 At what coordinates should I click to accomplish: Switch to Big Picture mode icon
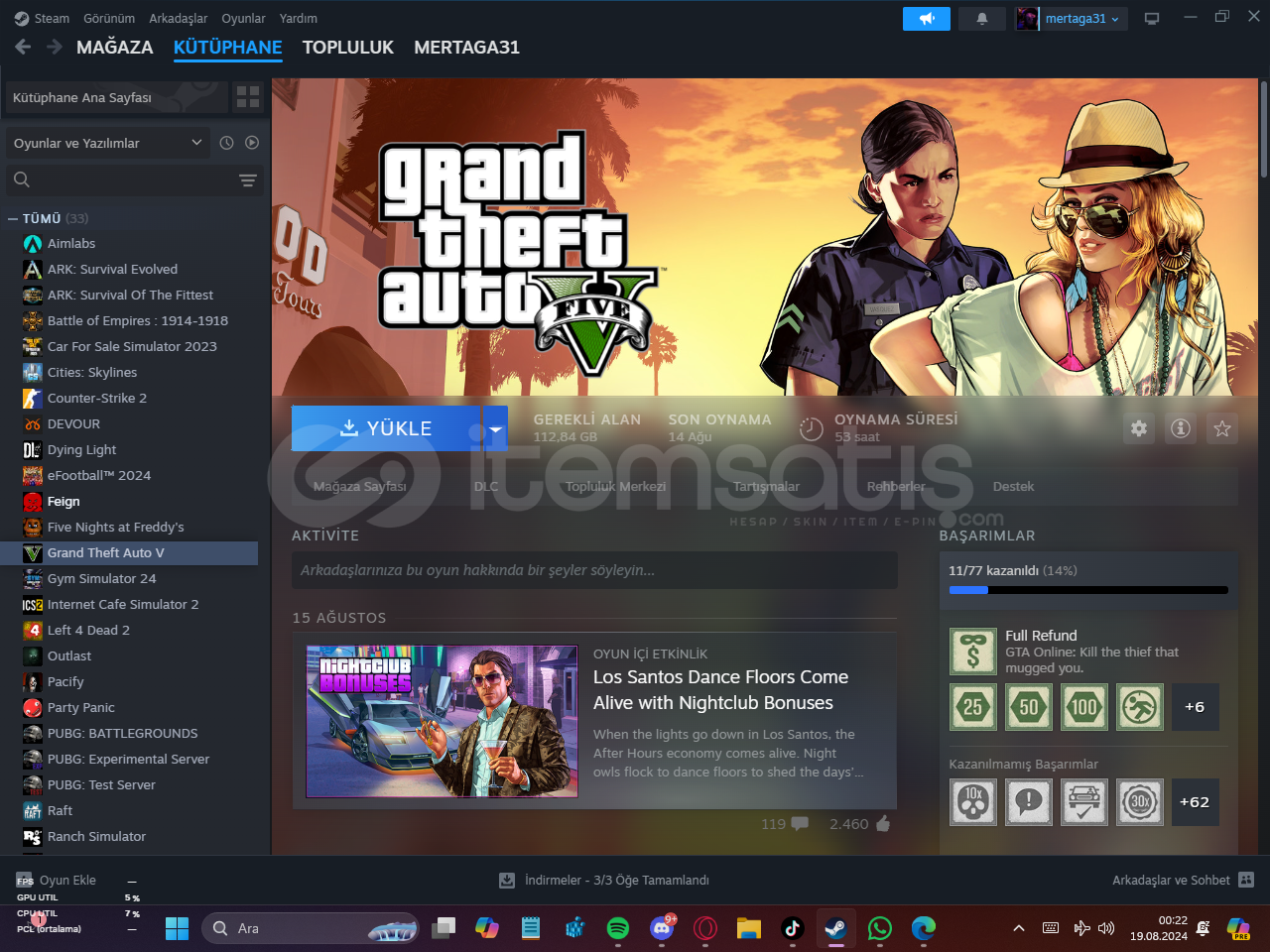1152,19
